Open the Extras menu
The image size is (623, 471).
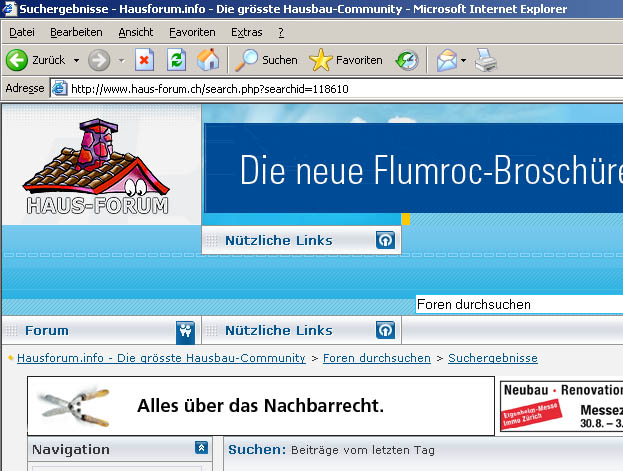pos(247,32)
